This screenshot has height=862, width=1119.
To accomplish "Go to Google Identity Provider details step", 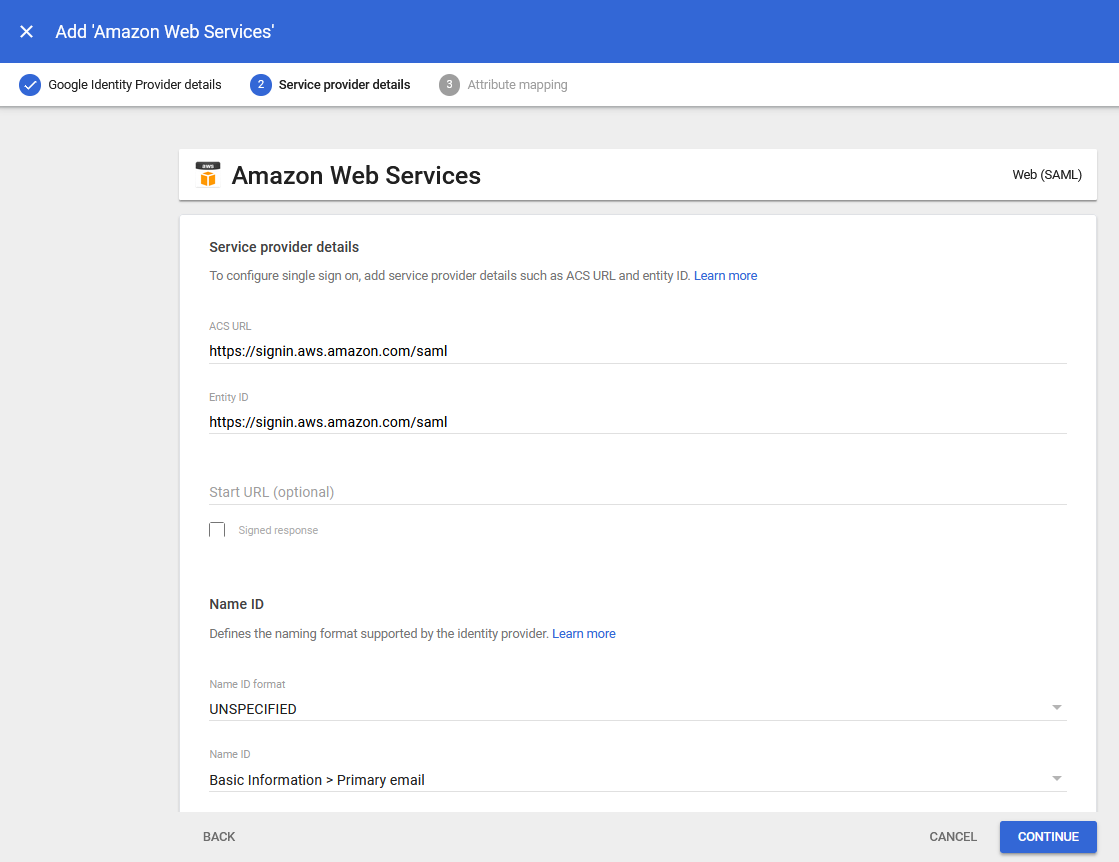I will 135,85.
